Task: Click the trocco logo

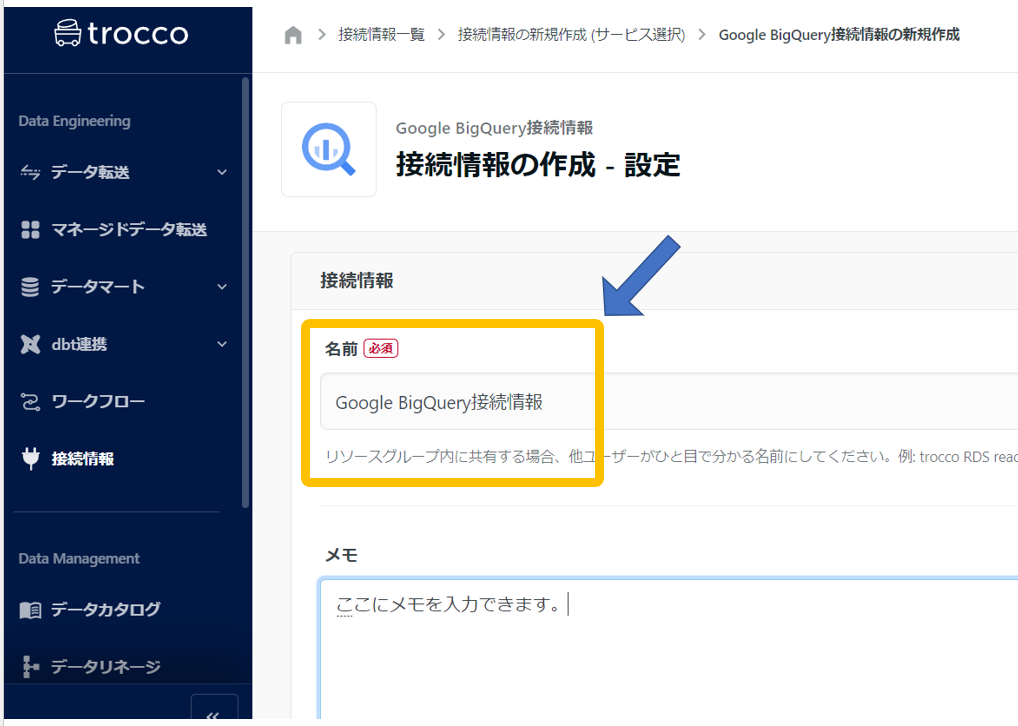Action: click(121, 33)
